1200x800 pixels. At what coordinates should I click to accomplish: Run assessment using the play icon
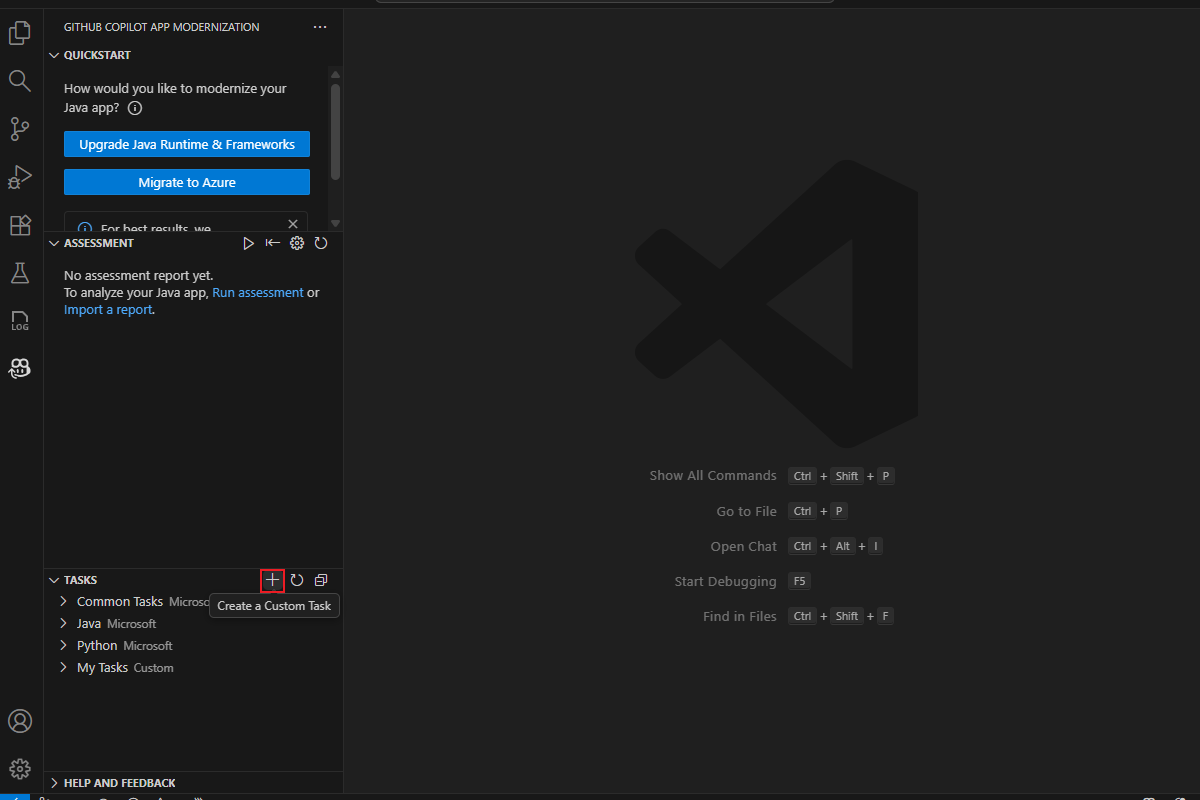tap(249, 243)
